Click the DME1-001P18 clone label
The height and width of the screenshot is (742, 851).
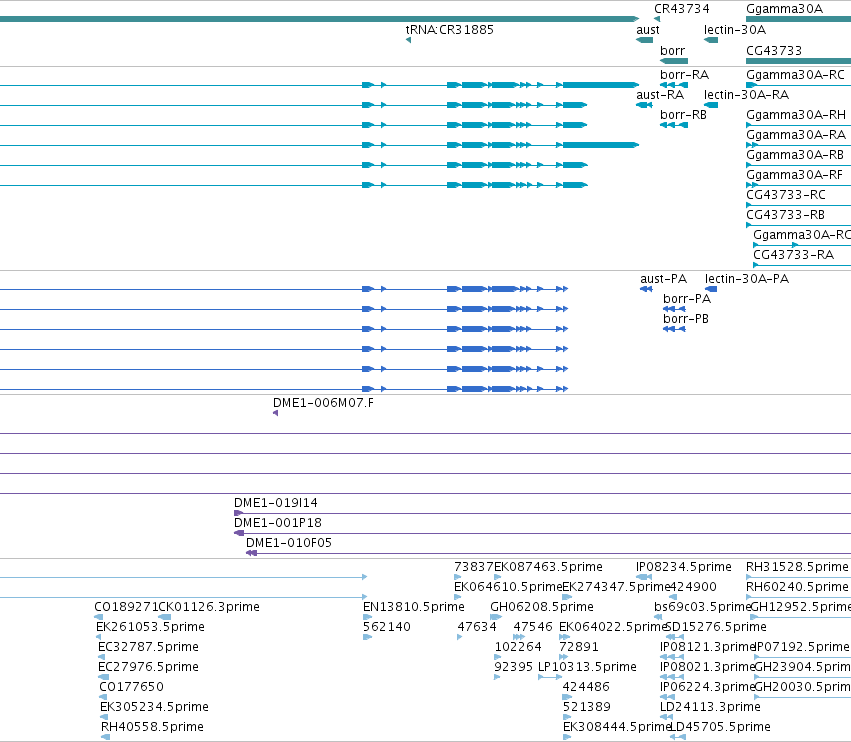click(278, 523)
